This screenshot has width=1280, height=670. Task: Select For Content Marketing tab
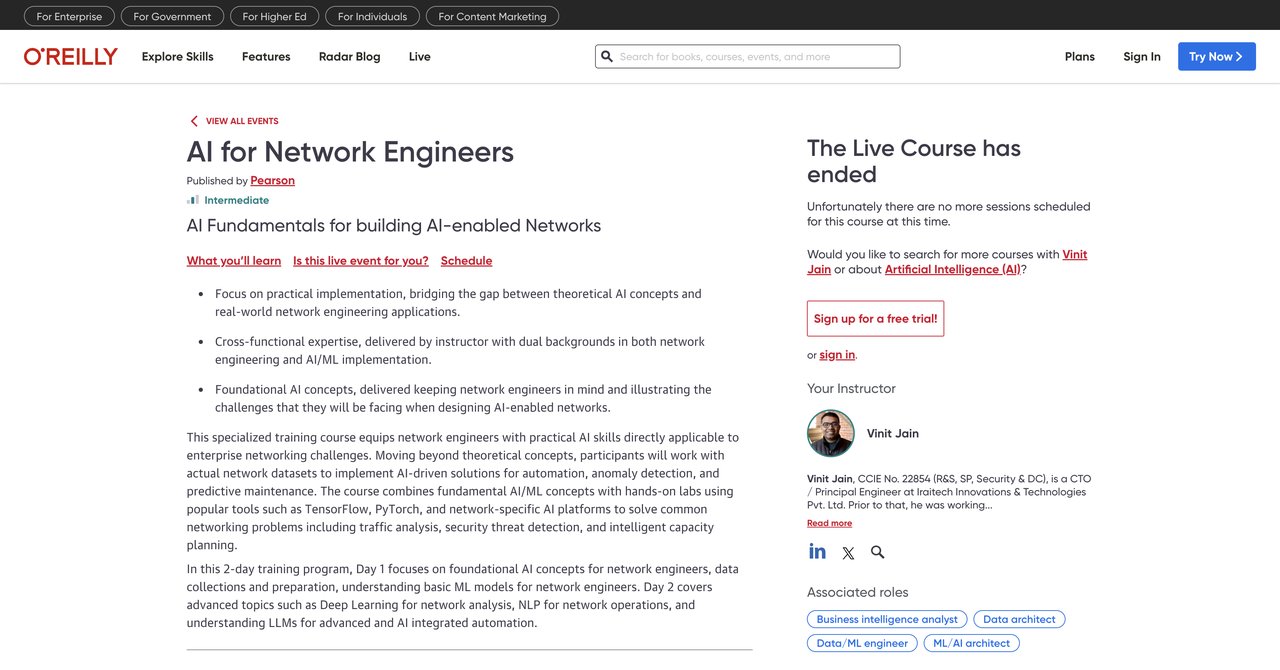coord(492,16)
